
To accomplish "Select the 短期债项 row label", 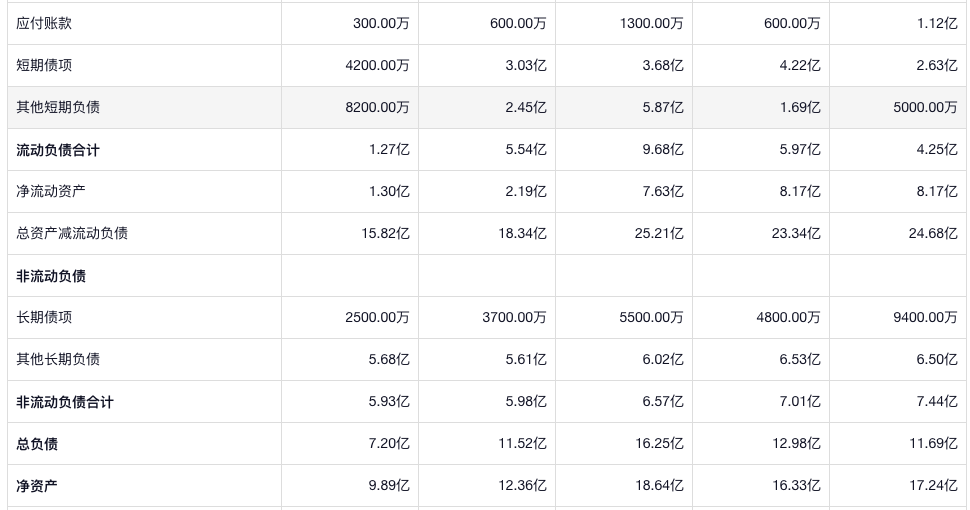I will point(44,65).
